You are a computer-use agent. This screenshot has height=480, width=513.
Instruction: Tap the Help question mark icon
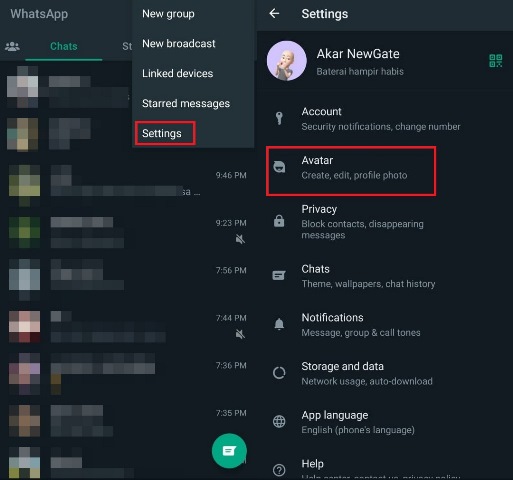[x=279, y=470]
